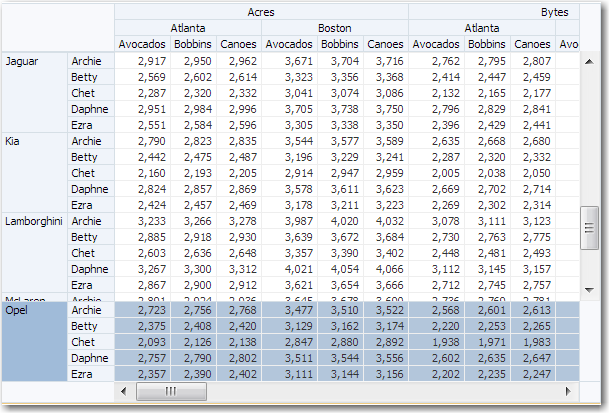
Task: Click Chet row under Kia
Action: (90, 173)
